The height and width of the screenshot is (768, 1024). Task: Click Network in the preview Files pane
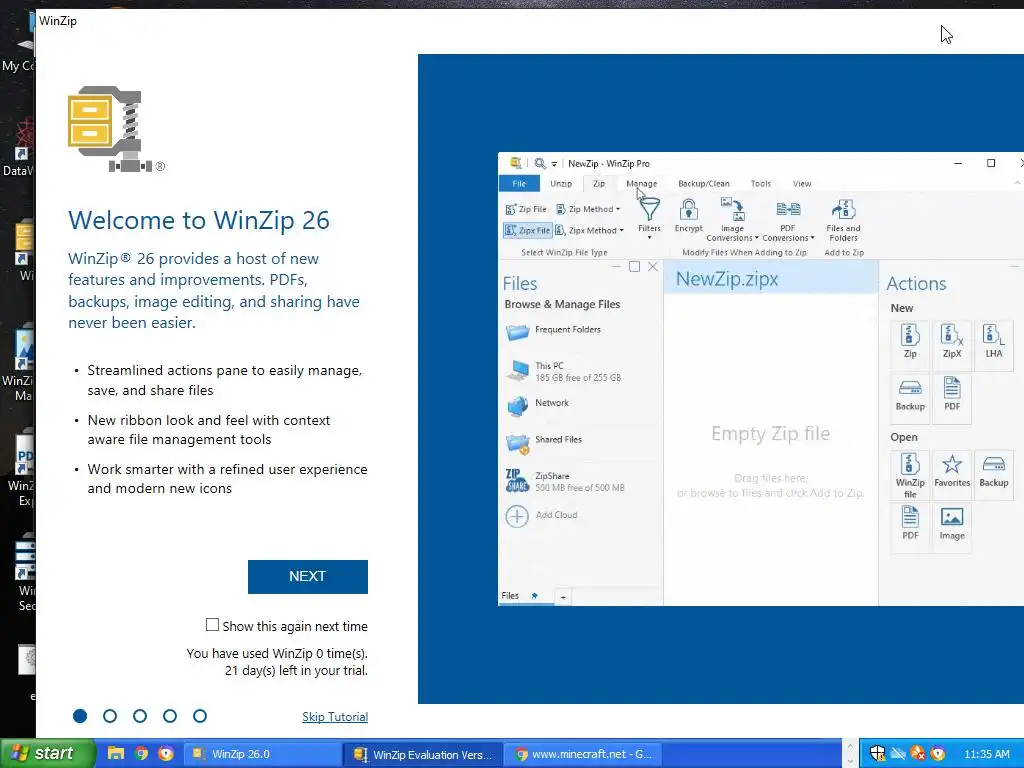(x=538, y=405)
